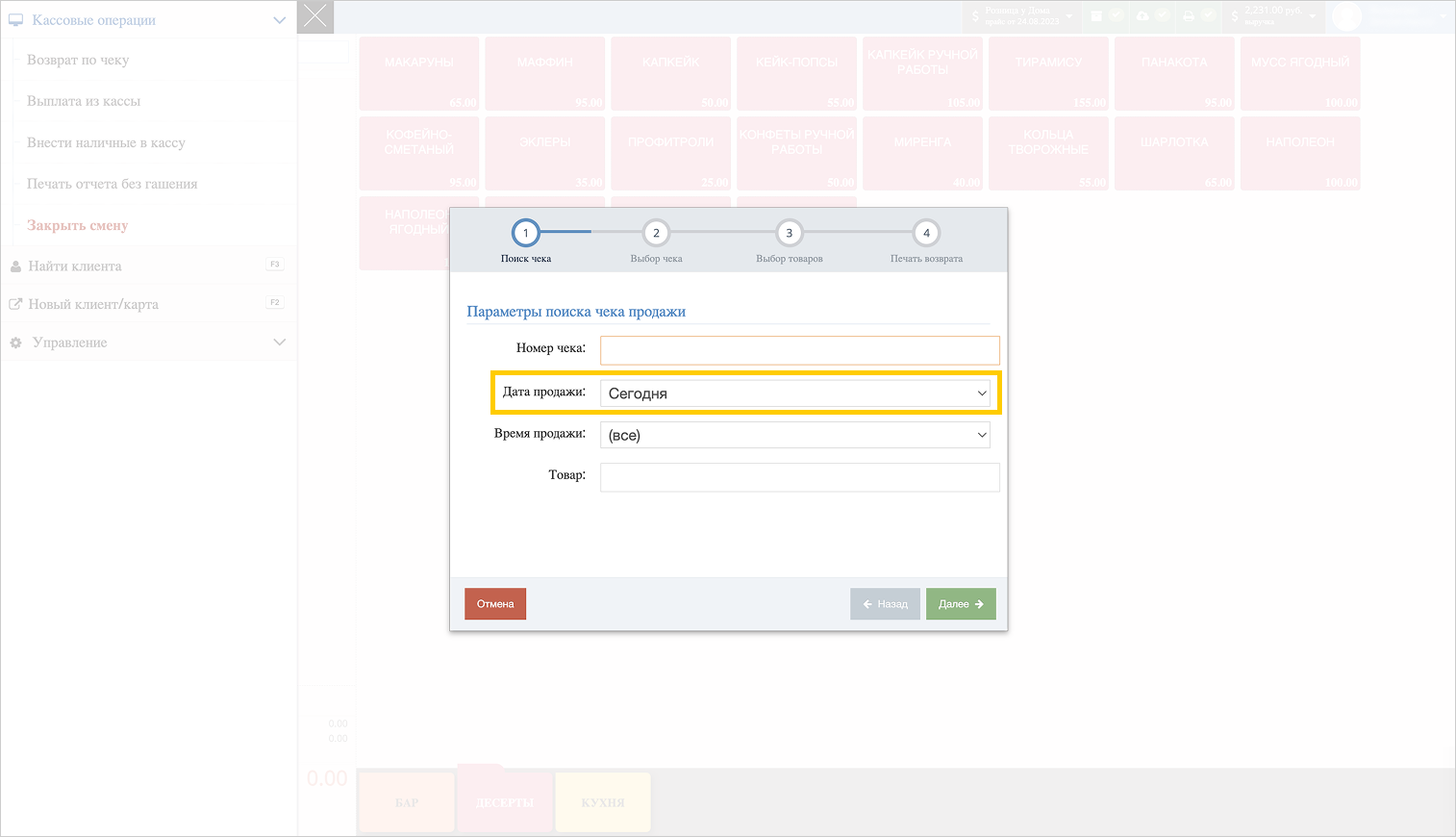The height and width of the screenshot is (837, 1456).
Task: Click the wizard step 4 circle "Печать возврата"
Action: click(926, 233)
